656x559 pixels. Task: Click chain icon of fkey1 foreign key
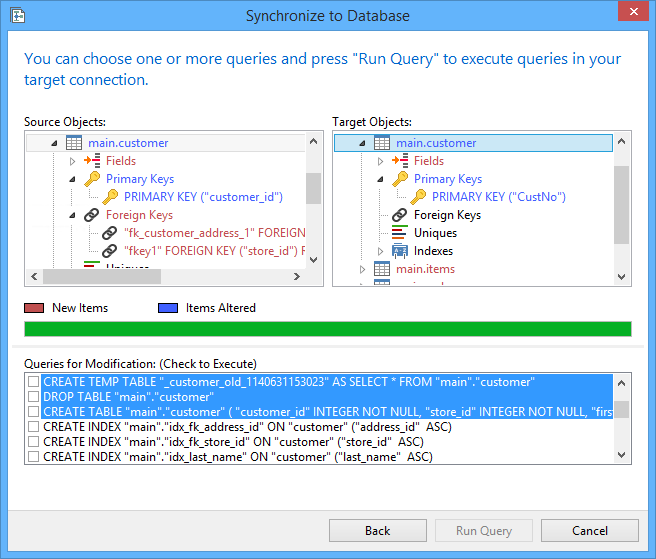pyautogui.click(x=110, y=251)
